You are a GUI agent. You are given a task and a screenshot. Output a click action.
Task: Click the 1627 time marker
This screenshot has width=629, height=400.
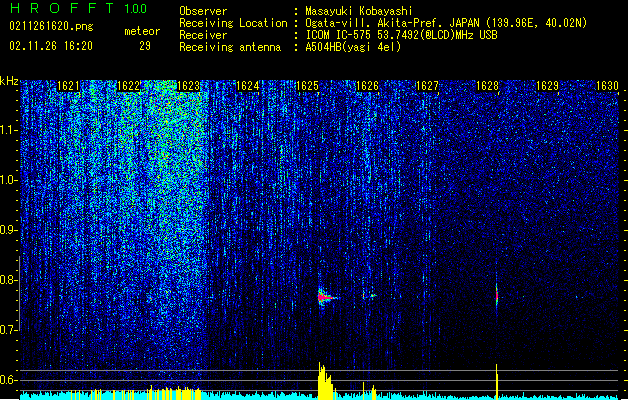pos(427,86)
